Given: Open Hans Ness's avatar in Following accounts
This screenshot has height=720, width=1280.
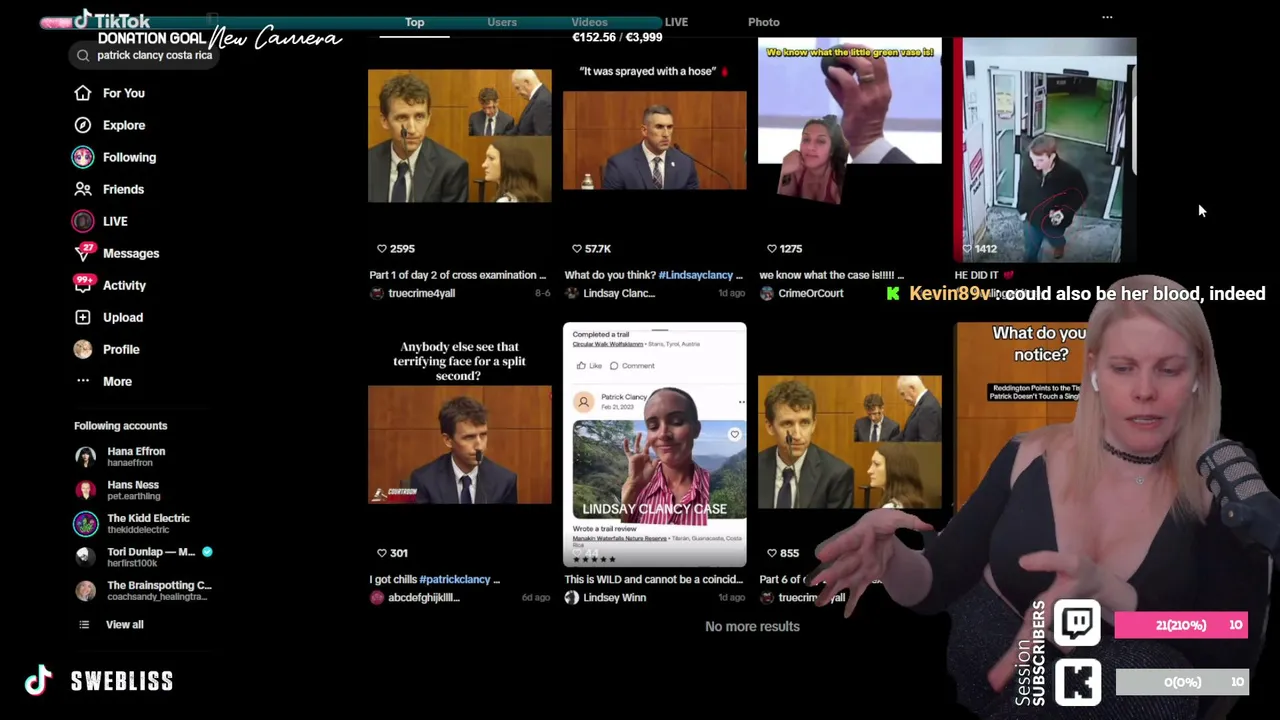Looking at the screenshot, I should coord(86,490).
